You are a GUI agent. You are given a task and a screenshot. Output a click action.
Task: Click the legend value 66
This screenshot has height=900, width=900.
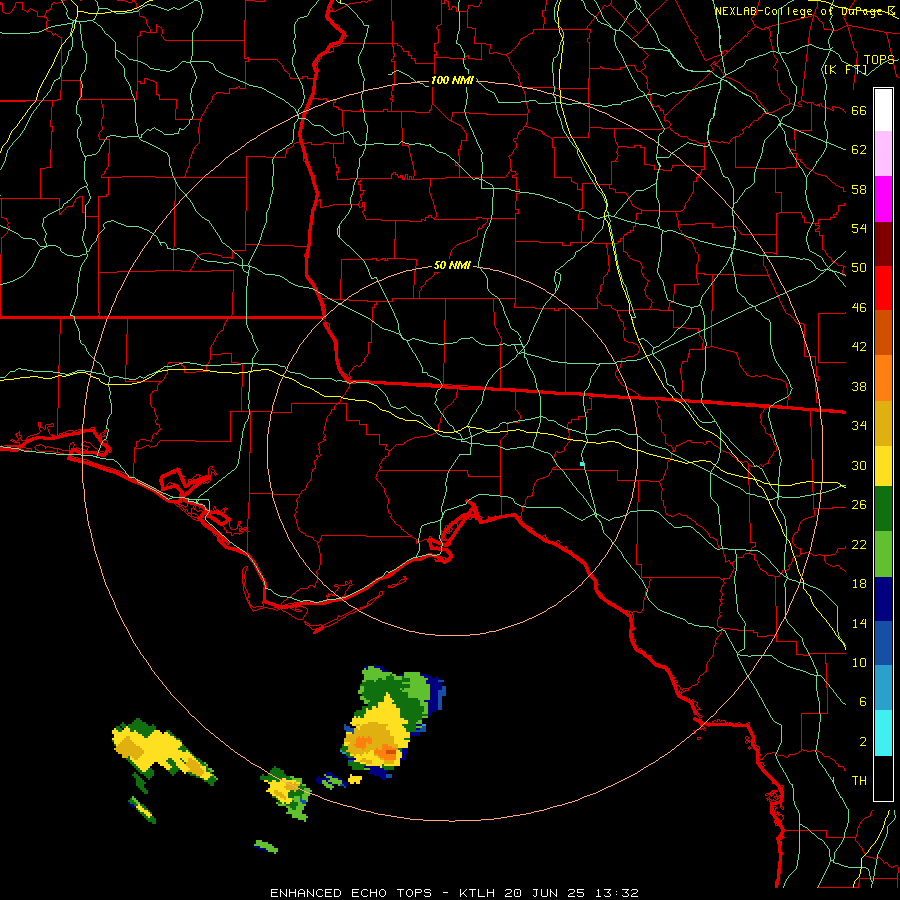point(859,110)
